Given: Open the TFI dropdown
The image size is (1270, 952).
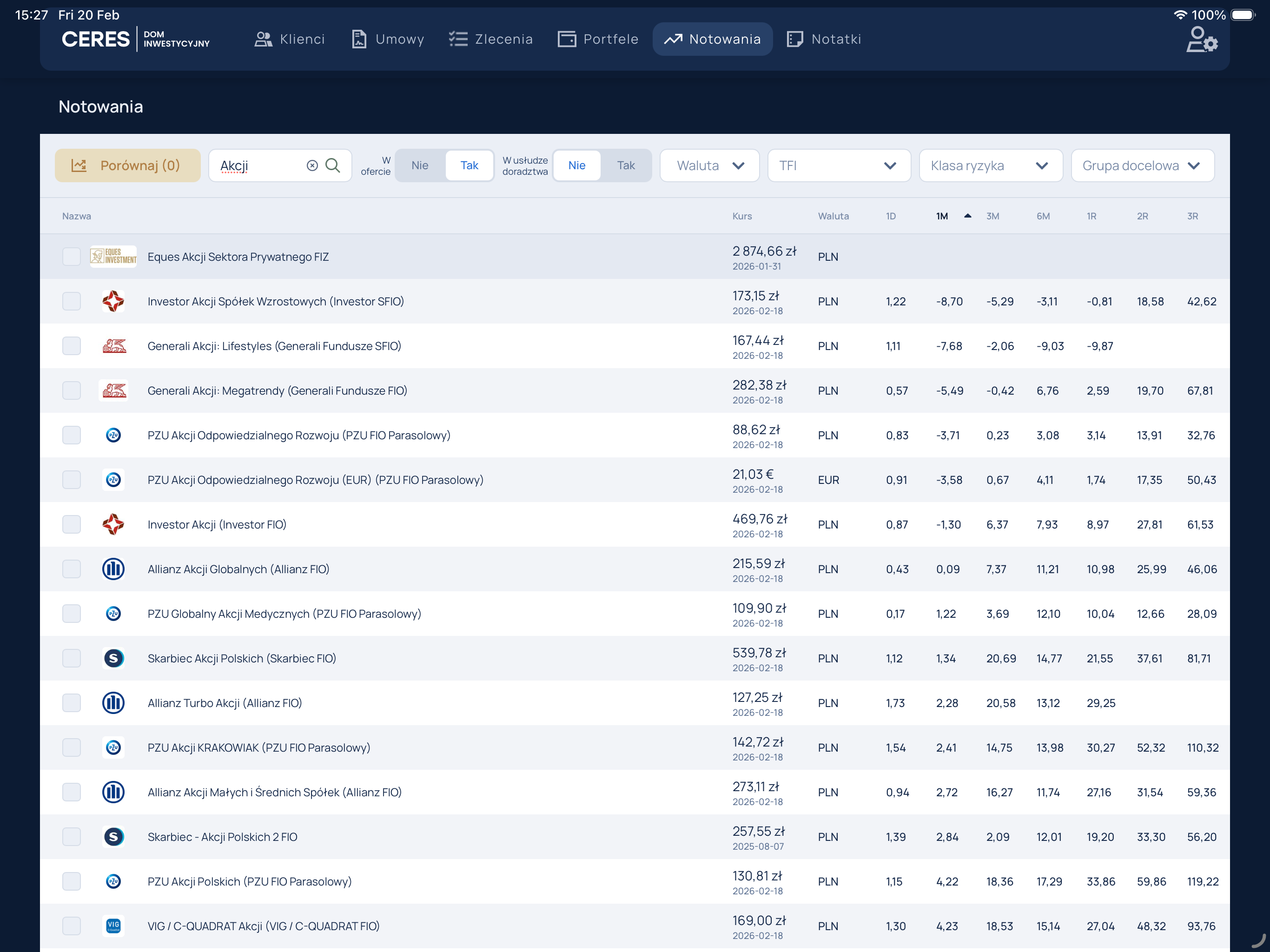Looking at the screenshot, I should click(839, 165).
